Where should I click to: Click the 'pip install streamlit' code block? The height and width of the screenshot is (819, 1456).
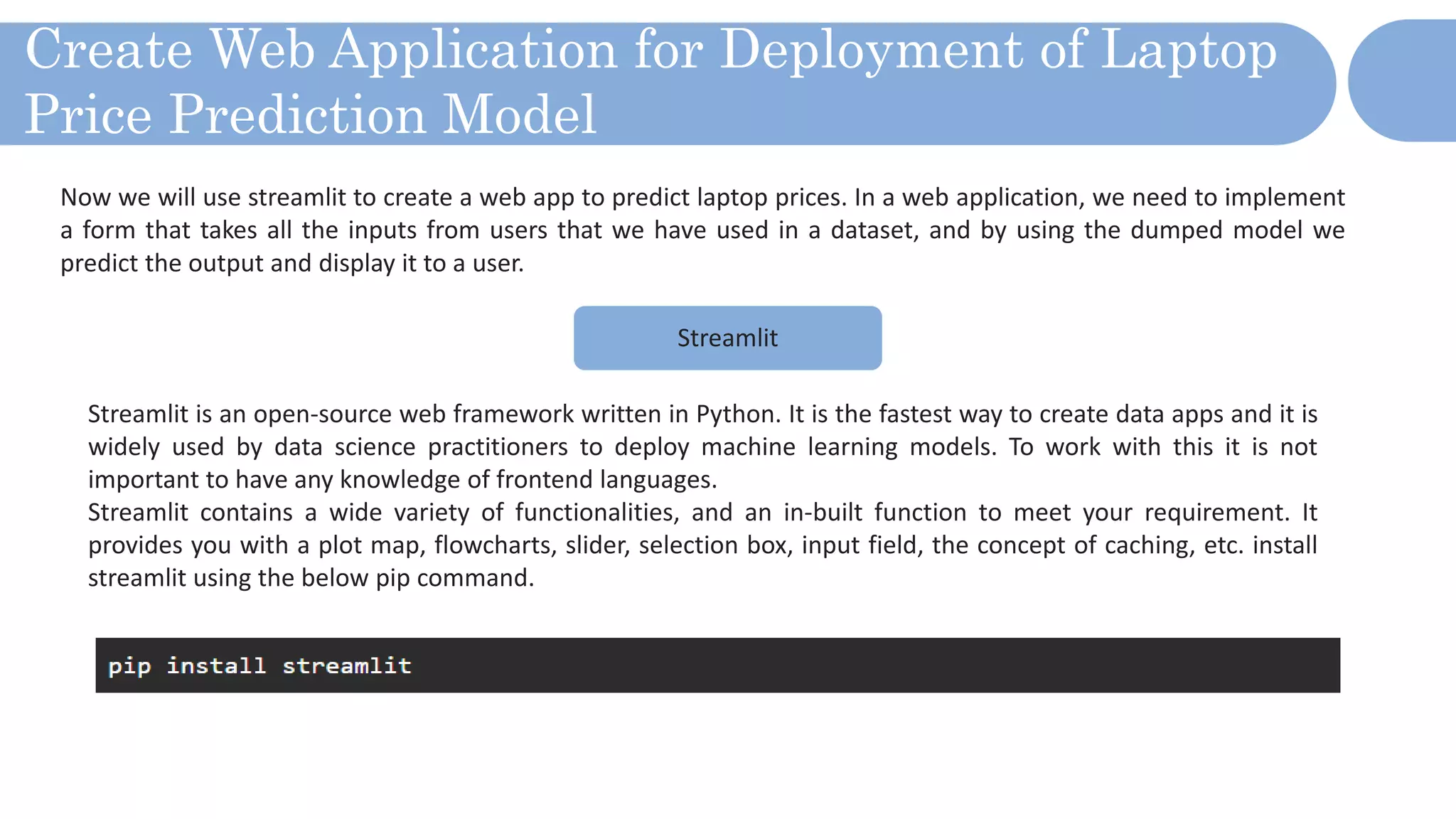pyautogui.click(x=717, y=665)
